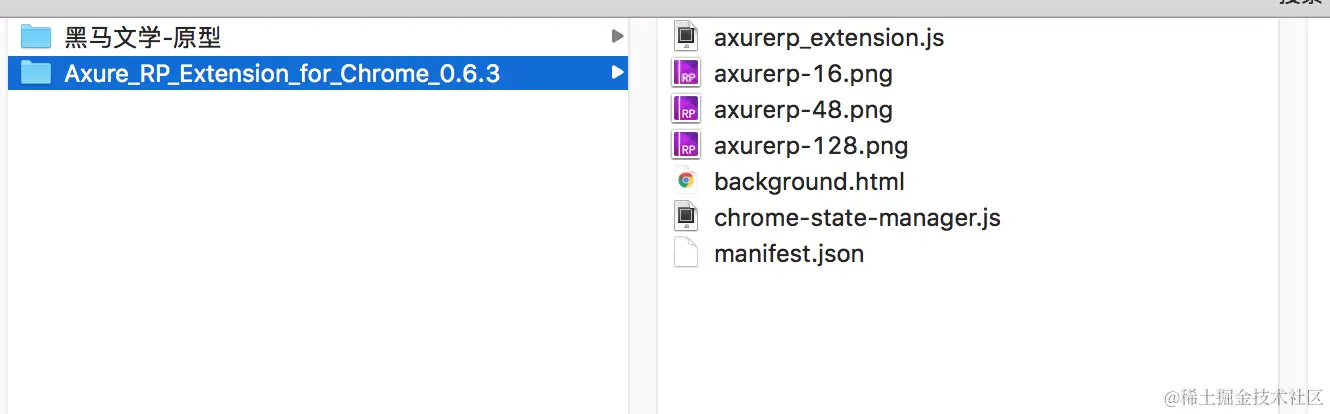Select the file name manifest.json
This screenshot has width=1330, height=414.
point(789,254)
